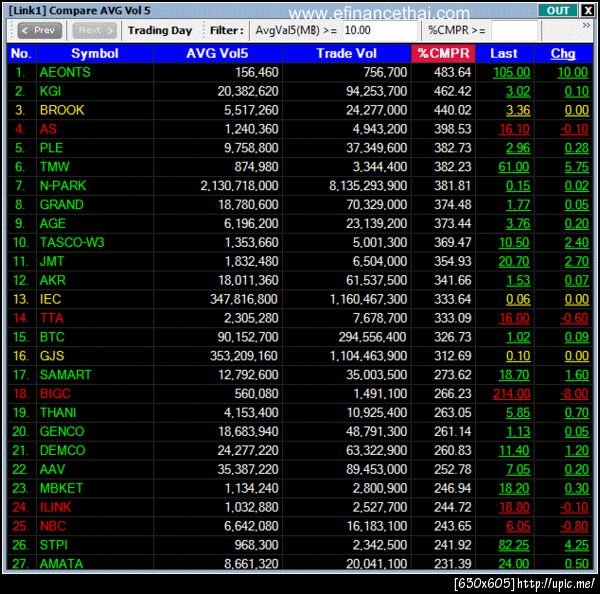Select the TTA symbol
Image resolution: width=600 pixels, height=594 pixels.
51,318
